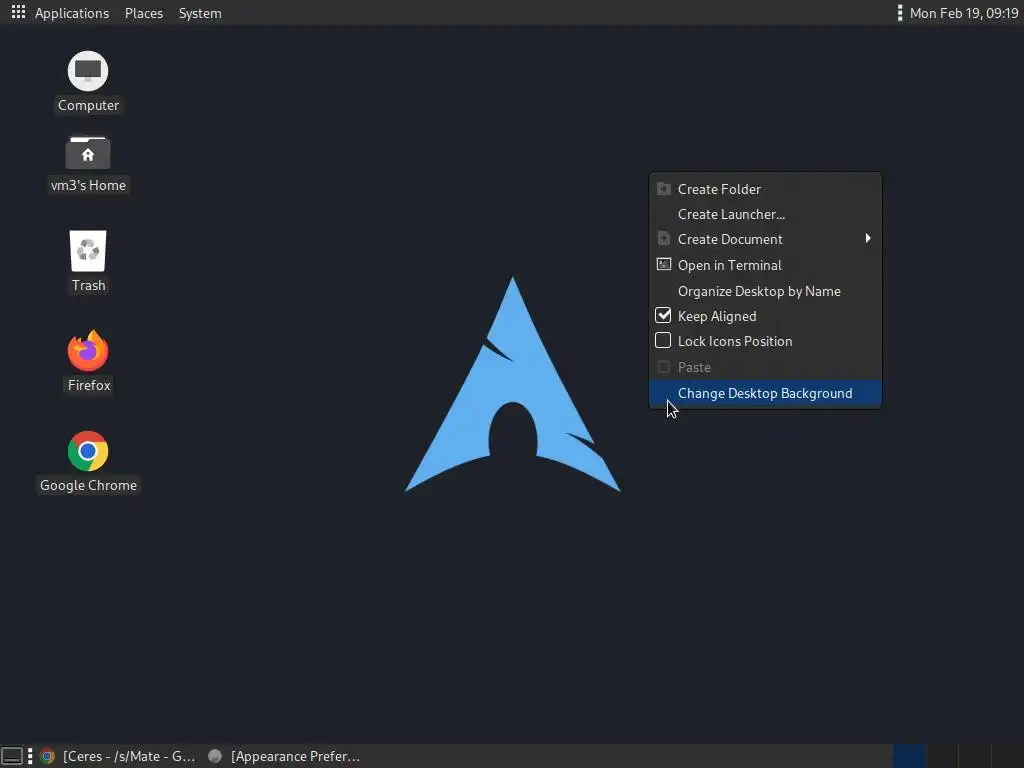Click Change Desktop Background entry
Image resolution: width=1024 pixels, height=768 pixels.
[x=765, y=393]
